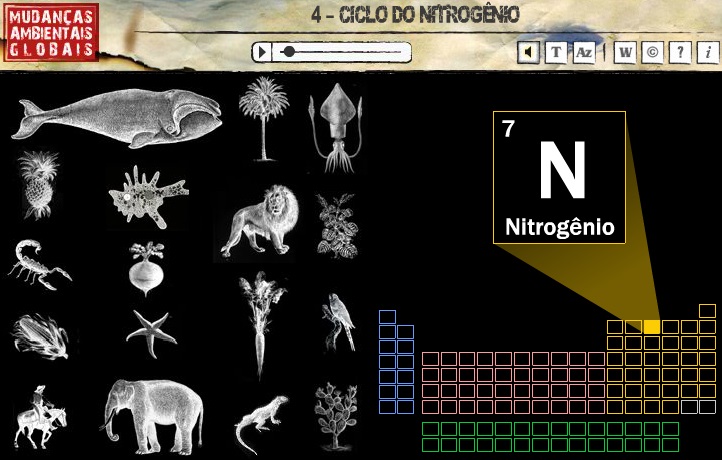Click the starfish image

click(151, 331)
